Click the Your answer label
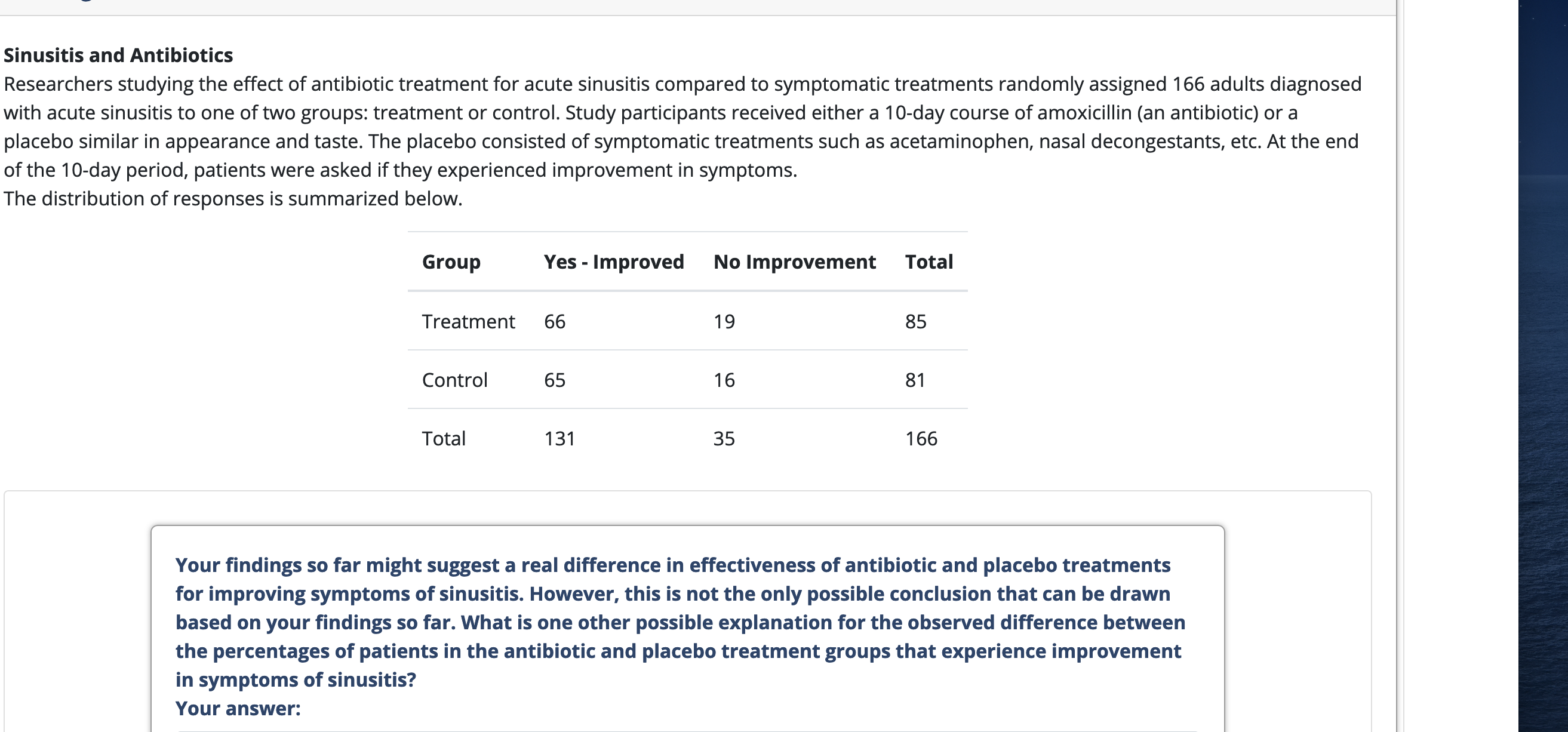1568x732 pixels. (x=238, y=708)
